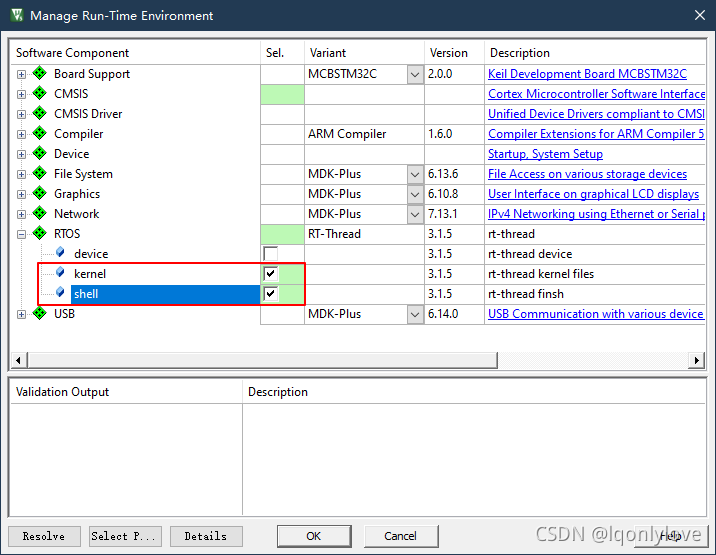Image resolution: width=716 pixels, height=555 pixels.
Task: Click the Keil app icon in title bar
Action: 17,15
